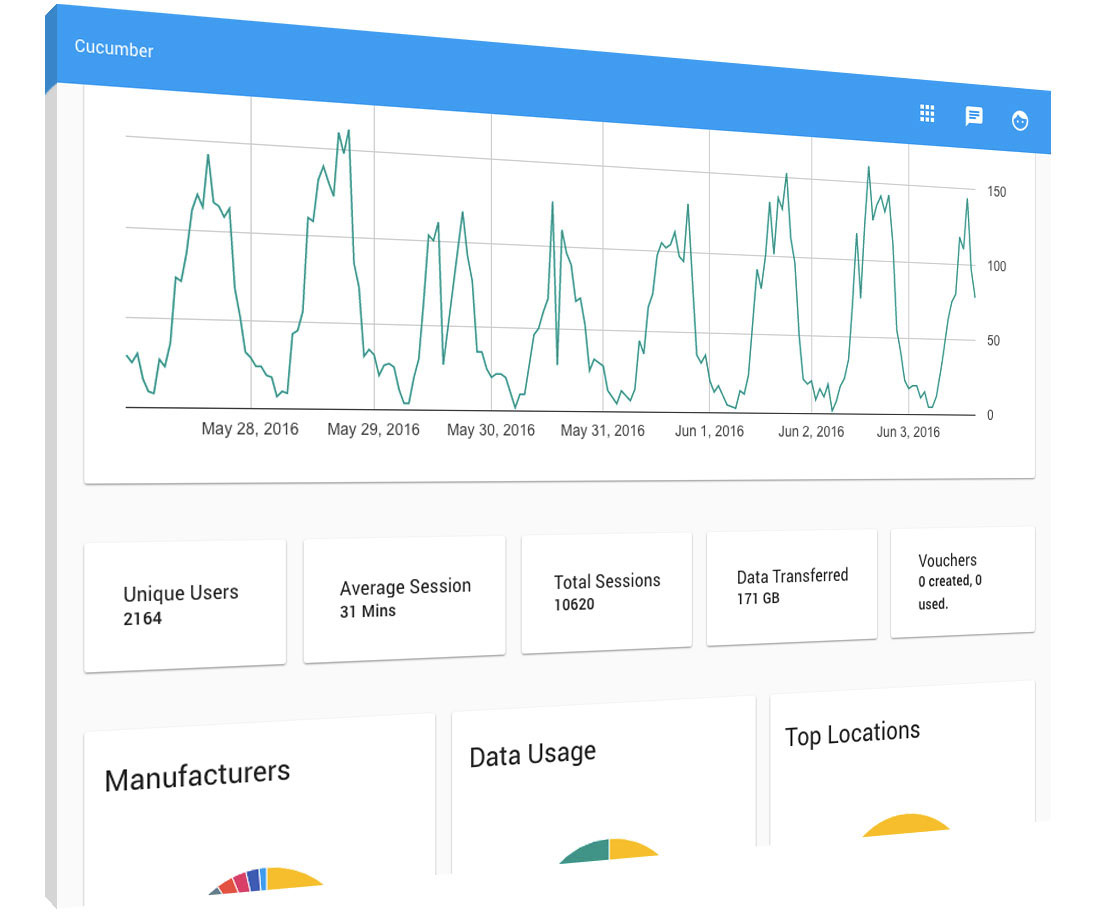Image resolution: width=1112 pixels, height=912 pixels.
Task: Select the yellow Top Locations chart segment
Action: tap(906, 825)
